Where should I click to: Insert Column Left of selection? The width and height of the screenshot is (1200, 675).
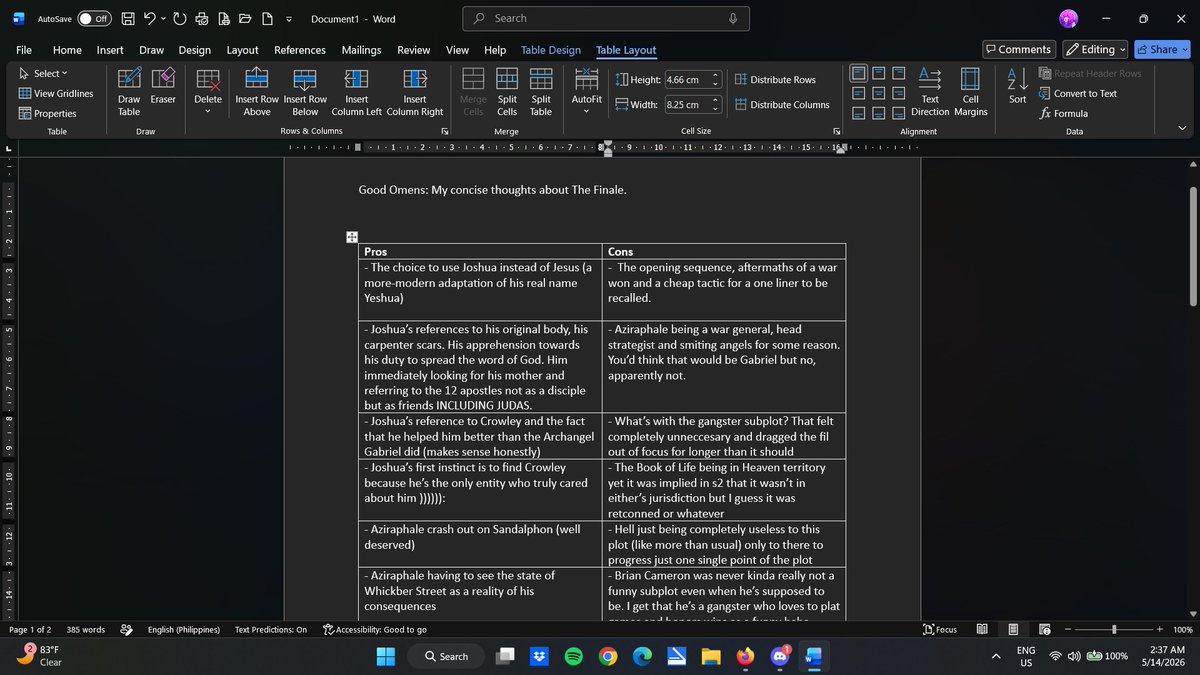356,92
